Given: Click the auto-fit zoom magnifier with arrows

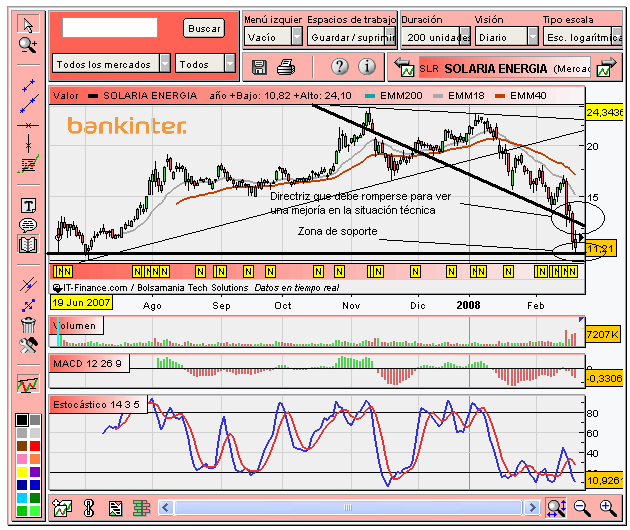Looking at the screenshot, I should [x=556, y=508].
